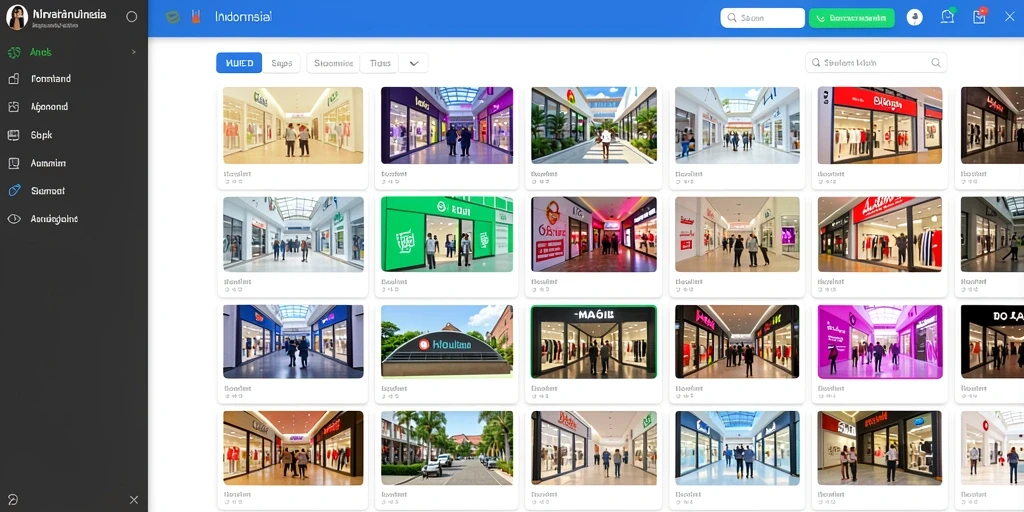Select the blue active filter tab
The image size is (1024, 512).
coord(239,63)
